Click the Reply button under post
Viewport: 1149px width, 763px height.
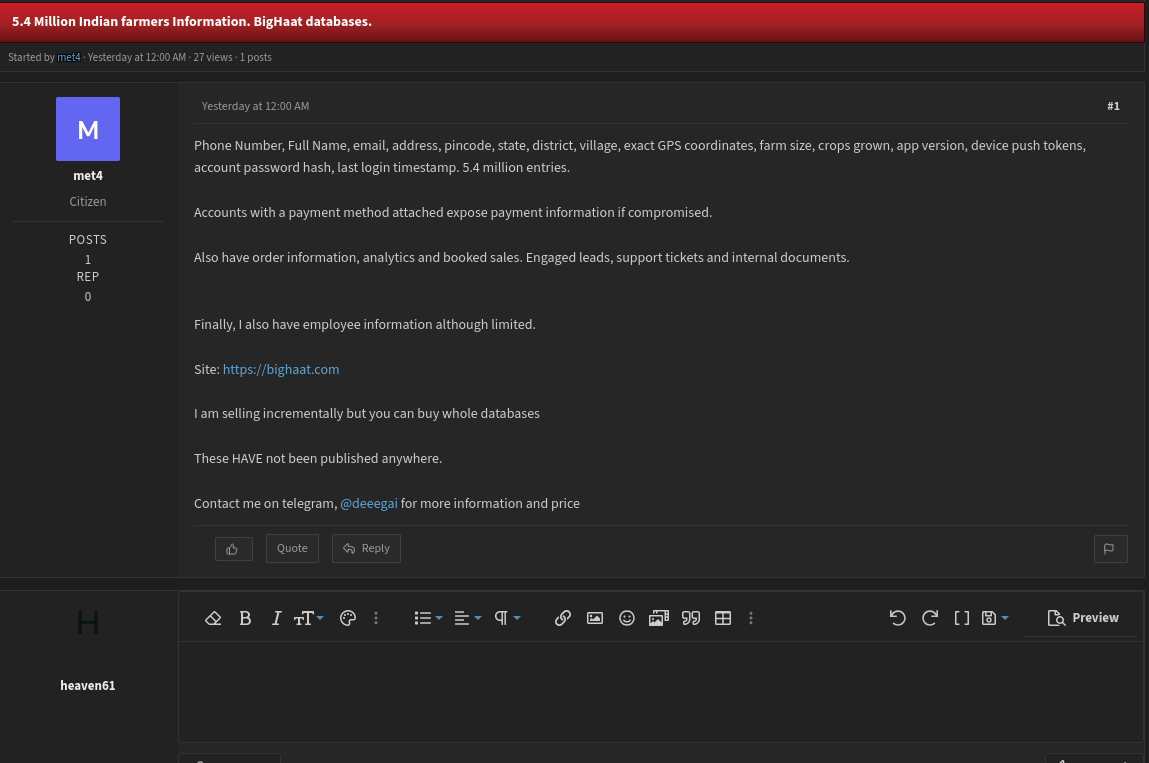[x=366, y=548]
